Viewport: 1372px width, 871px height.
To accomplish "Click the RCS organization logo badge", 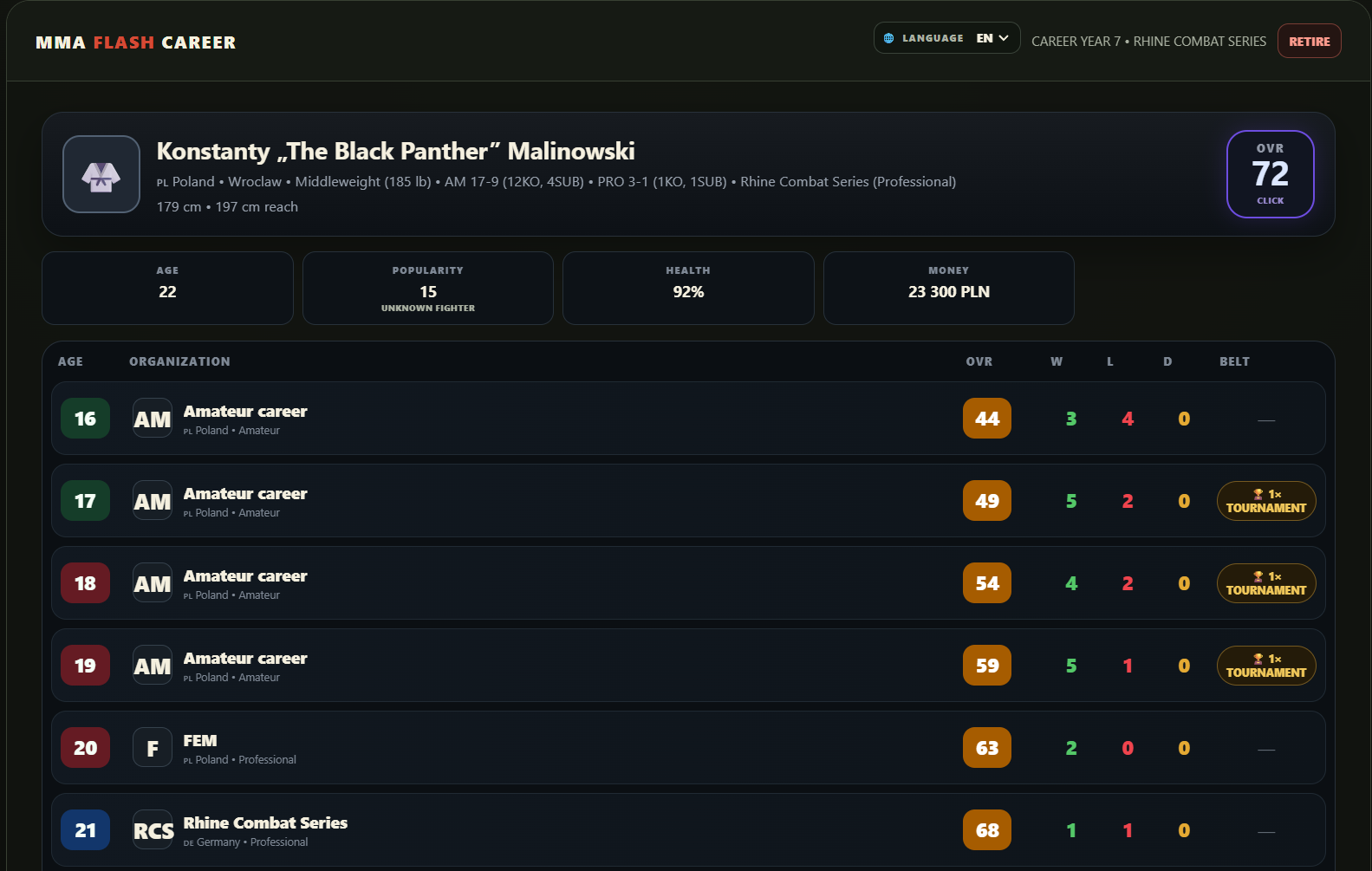I will pyautogui.click(x=153, y=830).
